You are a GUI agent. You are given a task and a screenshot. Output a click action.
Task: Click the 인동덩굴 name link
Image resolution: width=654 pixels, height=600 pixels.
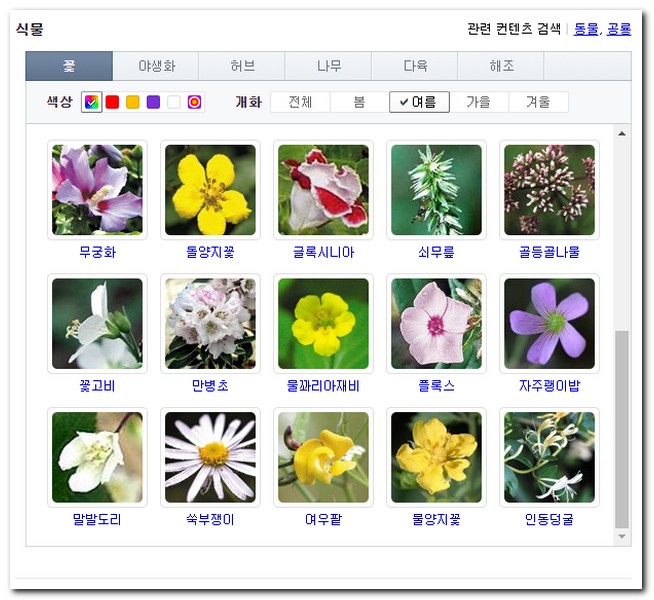(x=549, y=520)
